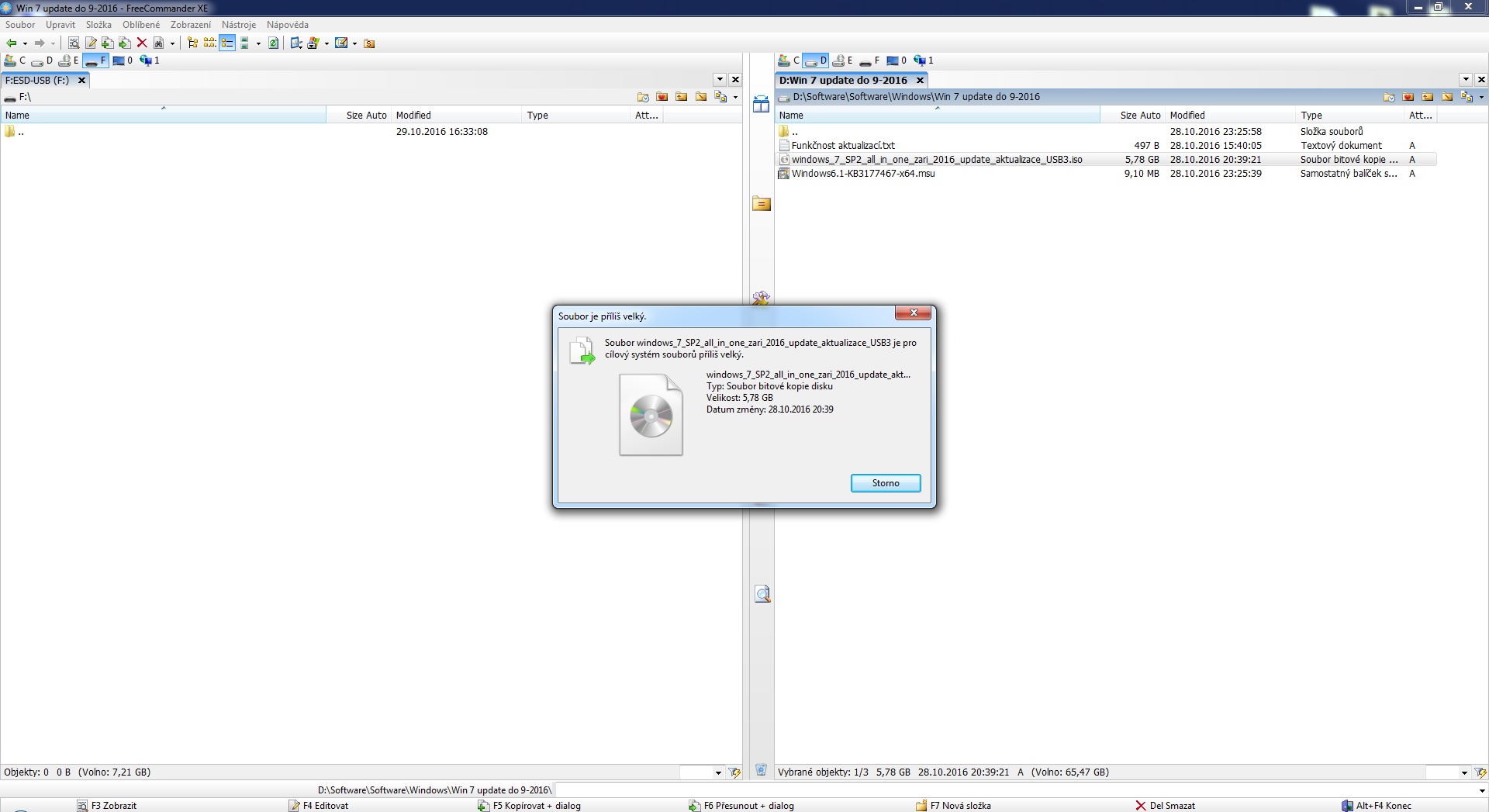Viewport: 1489px width, 812px height.
Task: Click the folder with S icon in toolbar
Action: pos(370,43)
